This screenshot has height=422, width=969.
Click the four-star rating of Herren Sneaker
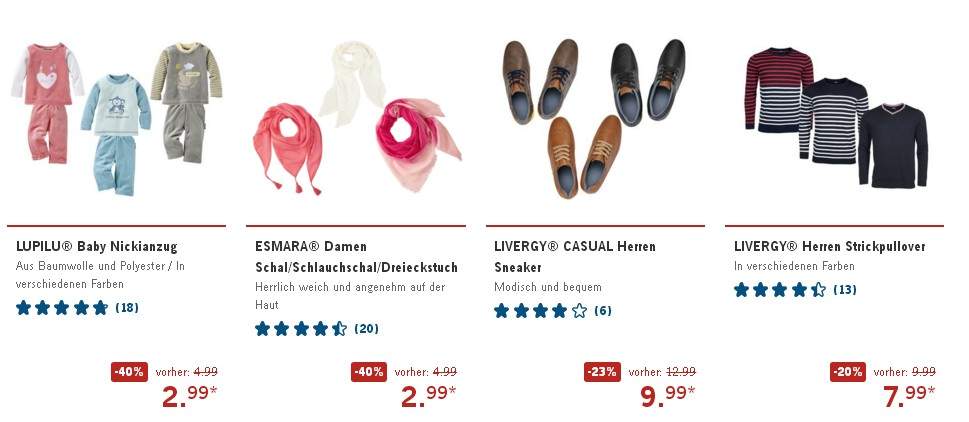tap(540, 311)
